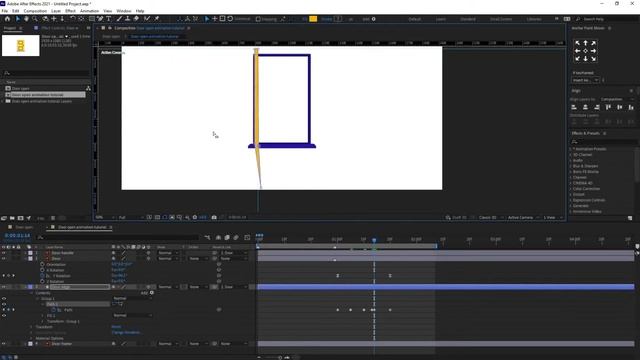Image resolution: width=640 pixels, height=360 pixels.
Task: Click the timecode display in timeline panel
Action: [x=17, y=236]
